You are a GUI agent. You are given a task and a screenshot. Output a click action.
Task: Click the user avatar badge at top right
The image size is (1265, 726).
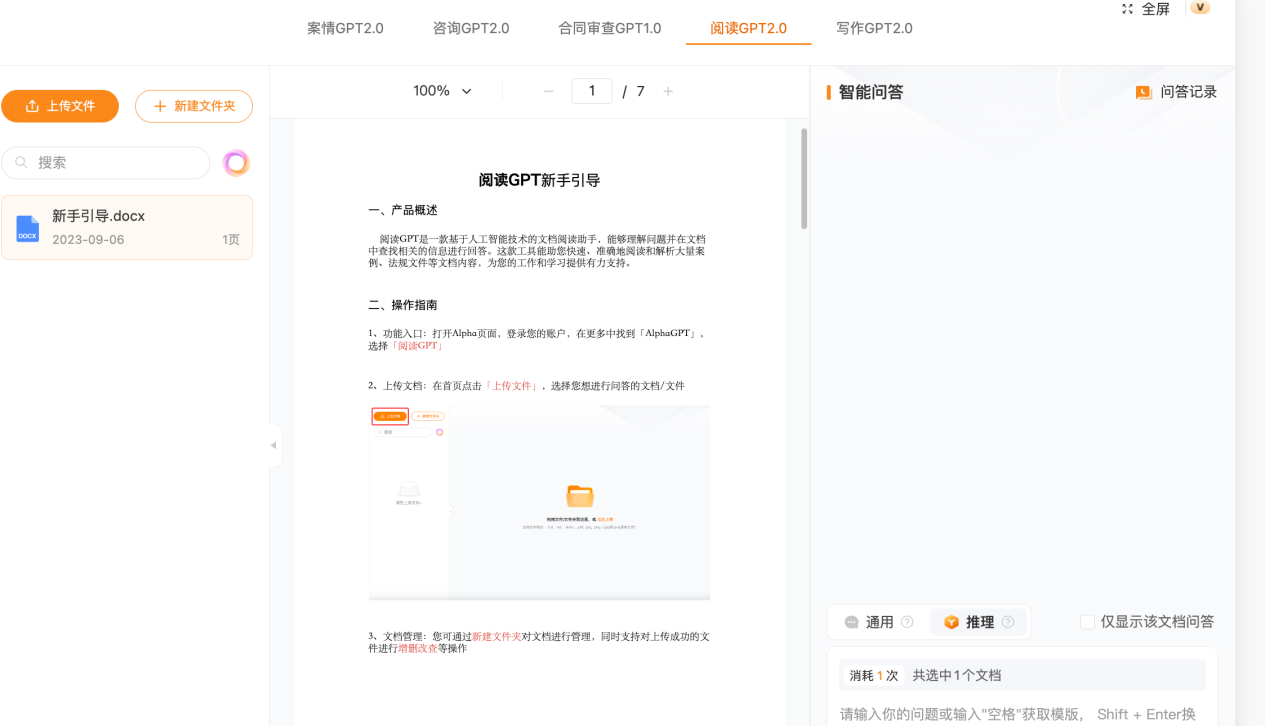(1200, 8)
